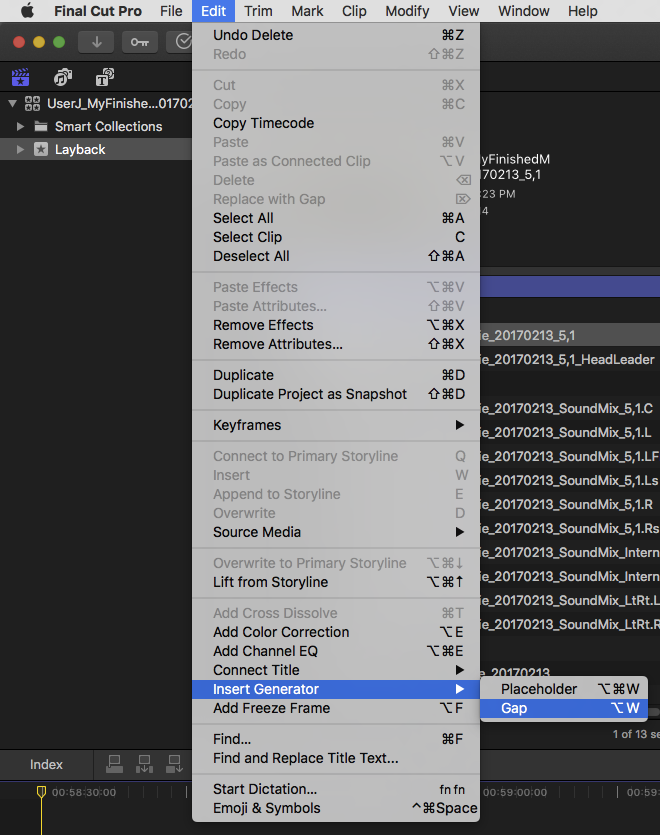Choose Duplicate Project as Snapshot
The height and width of the screenshot is (835, 660).
pos(336,394)
